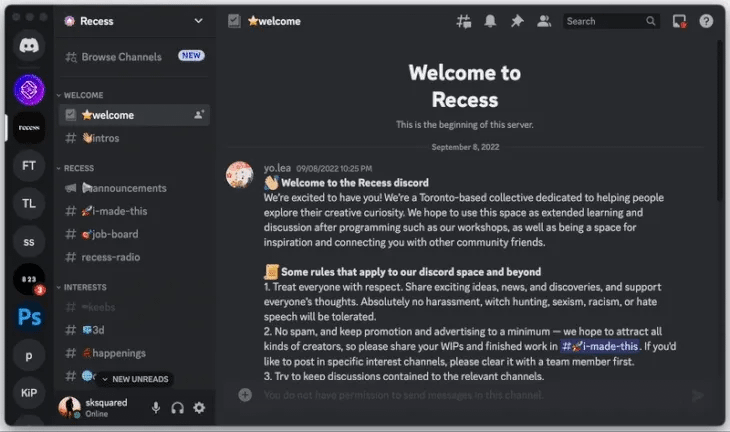
Task: Select the welcome channel
Action: point(134,115)
